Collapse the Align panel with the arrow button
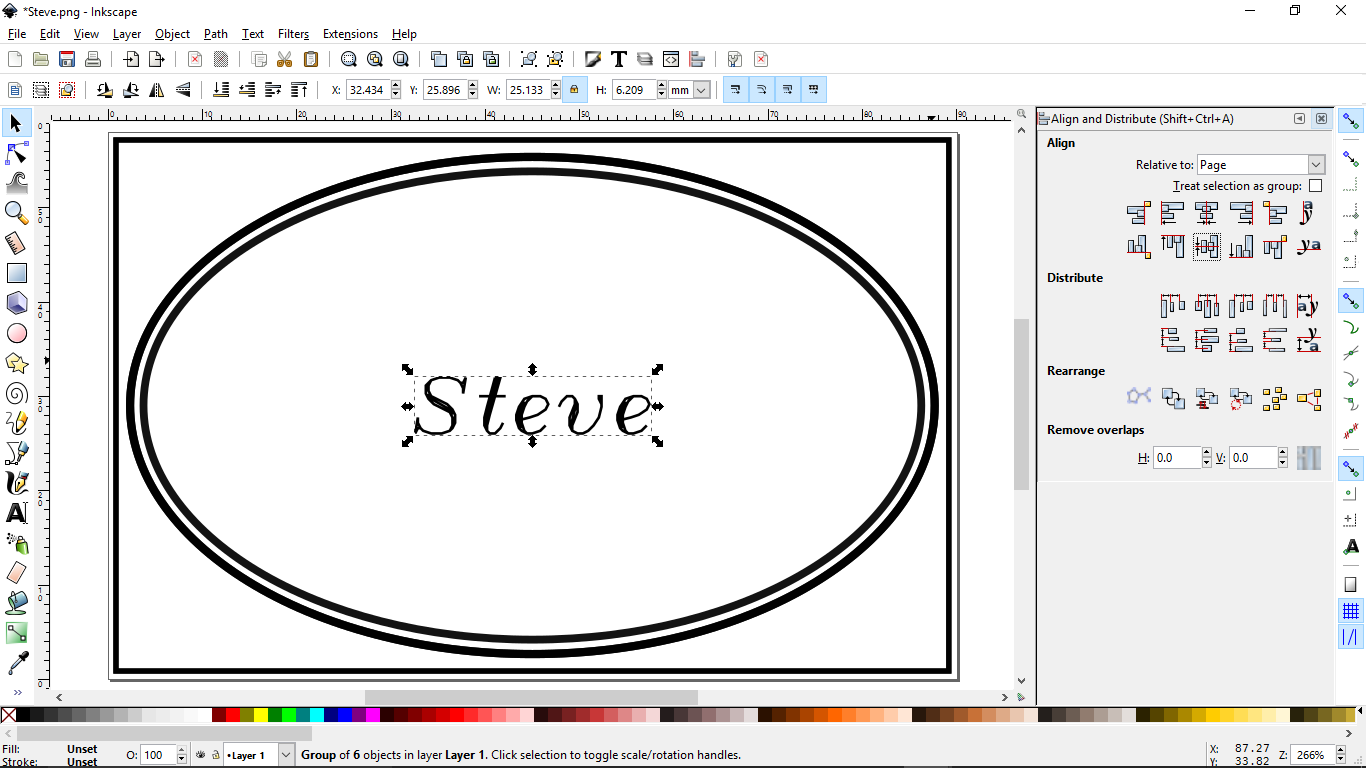 pos(1299,118)
